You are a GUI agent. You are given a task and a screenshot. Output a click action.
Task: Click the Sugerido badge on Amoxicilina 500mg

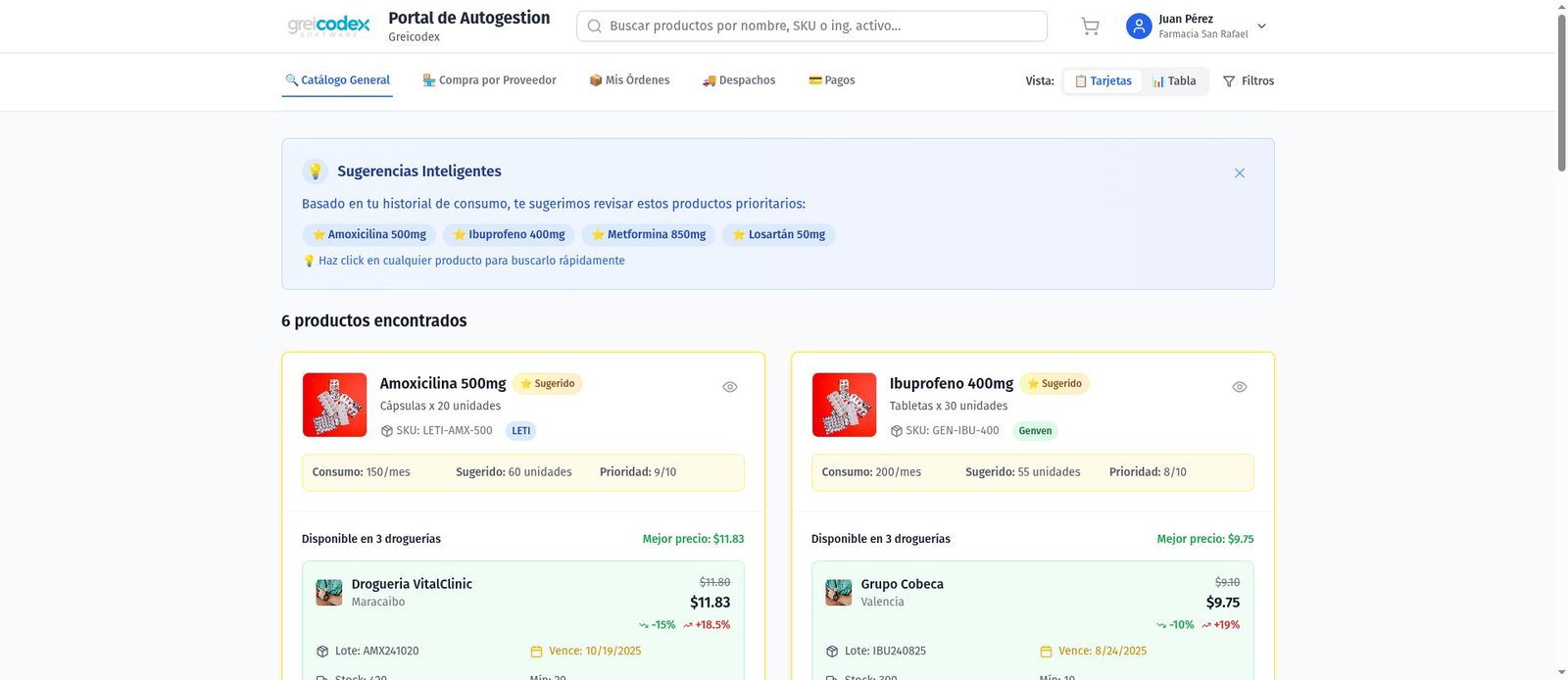547,384
